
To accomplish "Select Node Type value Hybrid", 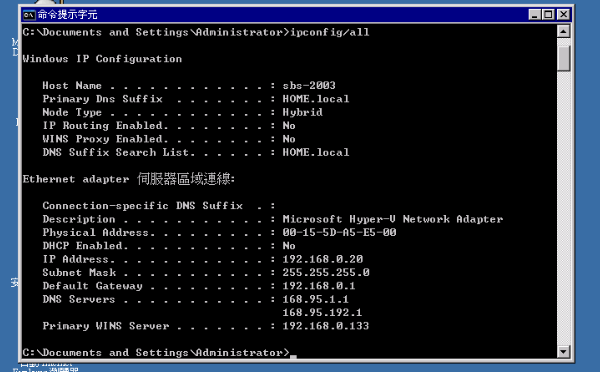I will (x=302, y=112).
